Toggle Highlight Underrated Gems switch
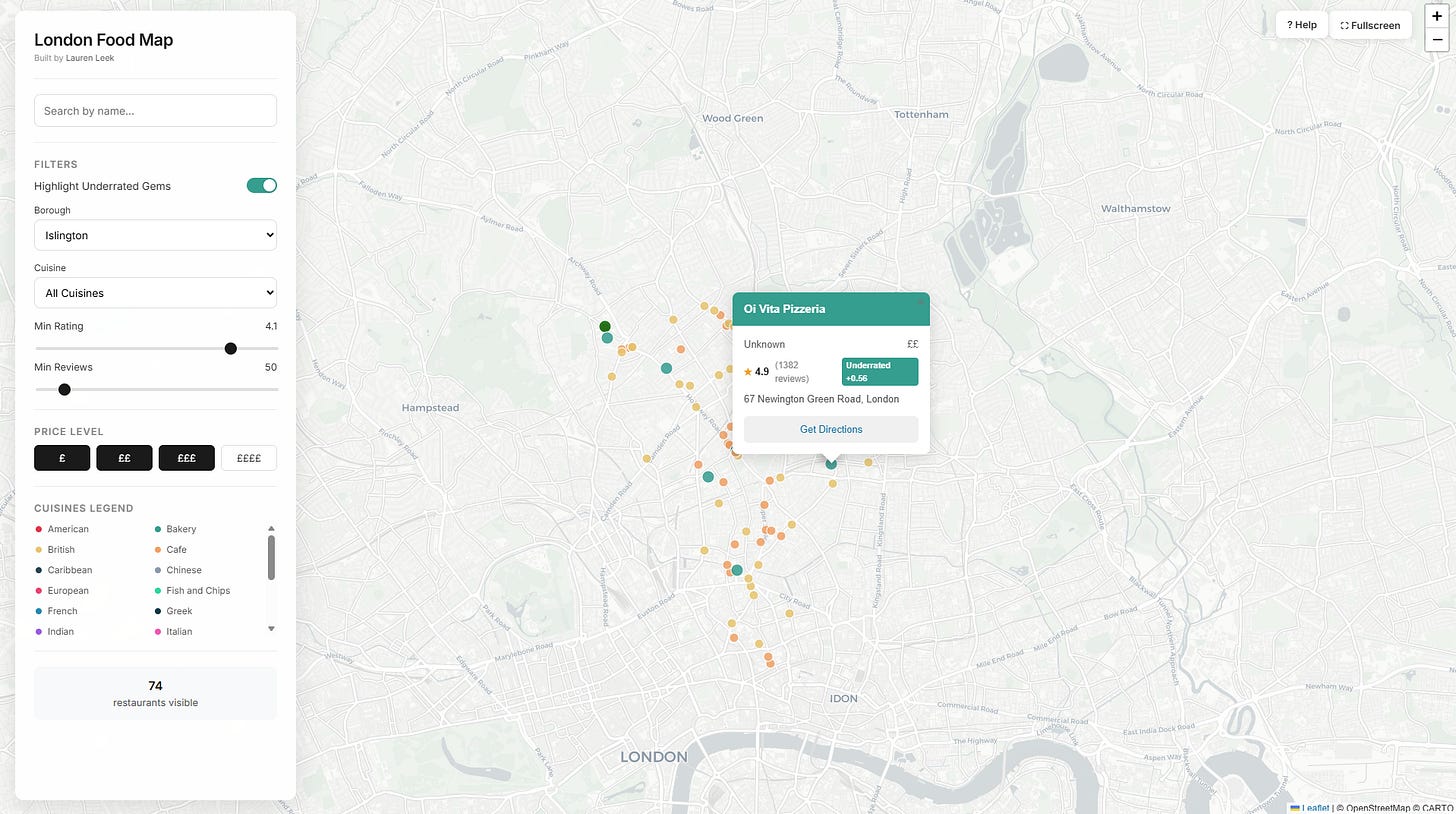This screenshot has height=814, width=1456. [x=262, y=185]
